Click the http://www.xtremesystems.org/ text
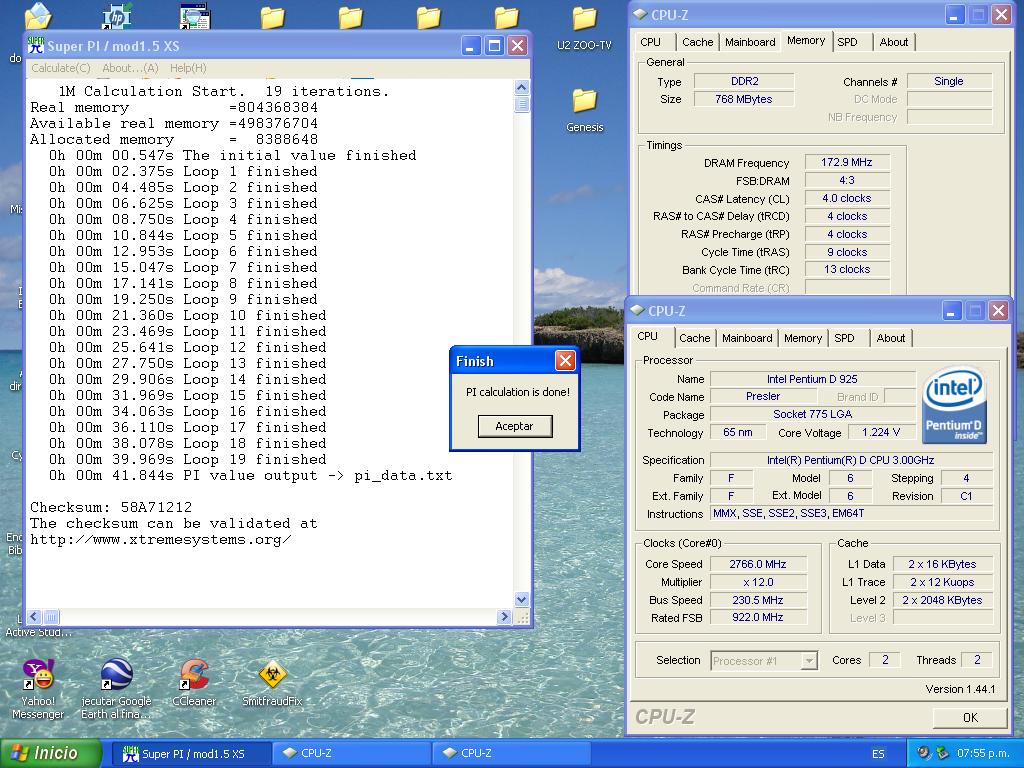The height and width of the screenshot is (768, 1024). coord(161,539)
